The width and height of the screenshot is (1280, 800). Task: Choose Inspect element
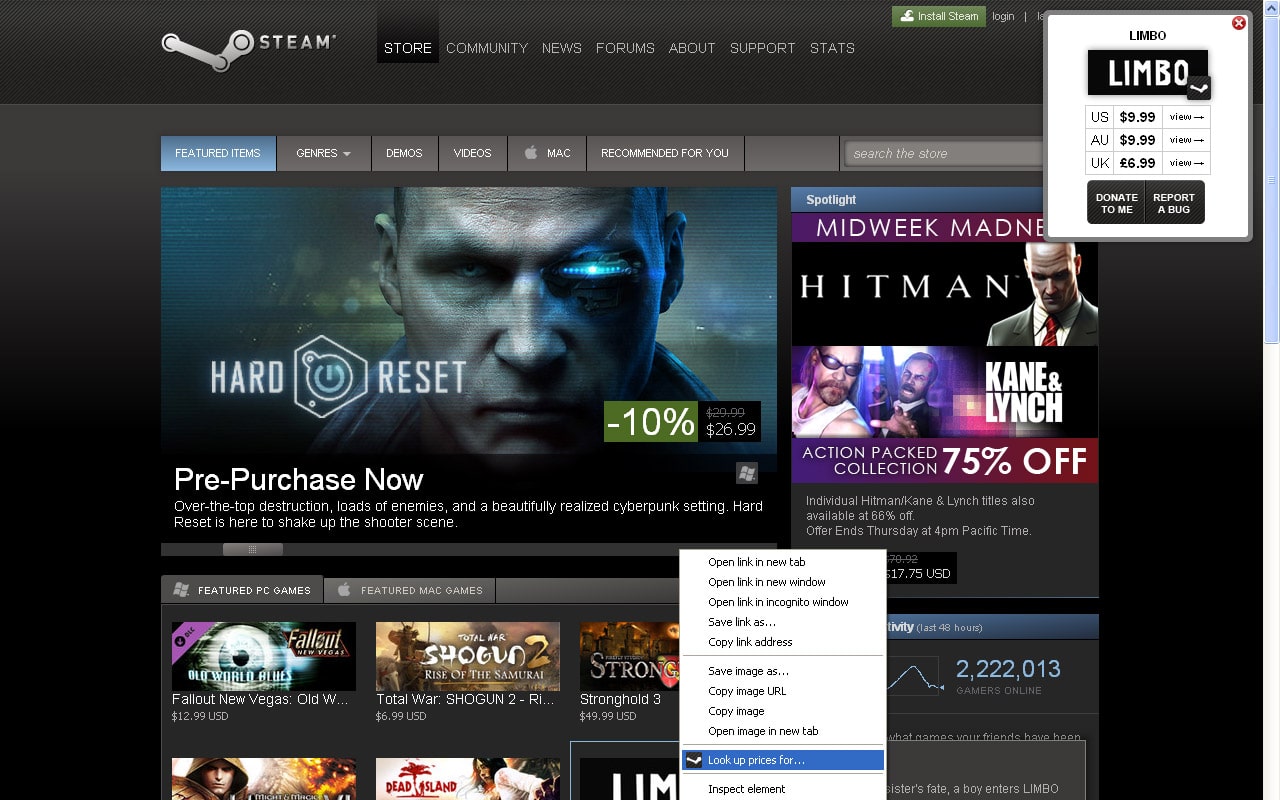point(783,789)
